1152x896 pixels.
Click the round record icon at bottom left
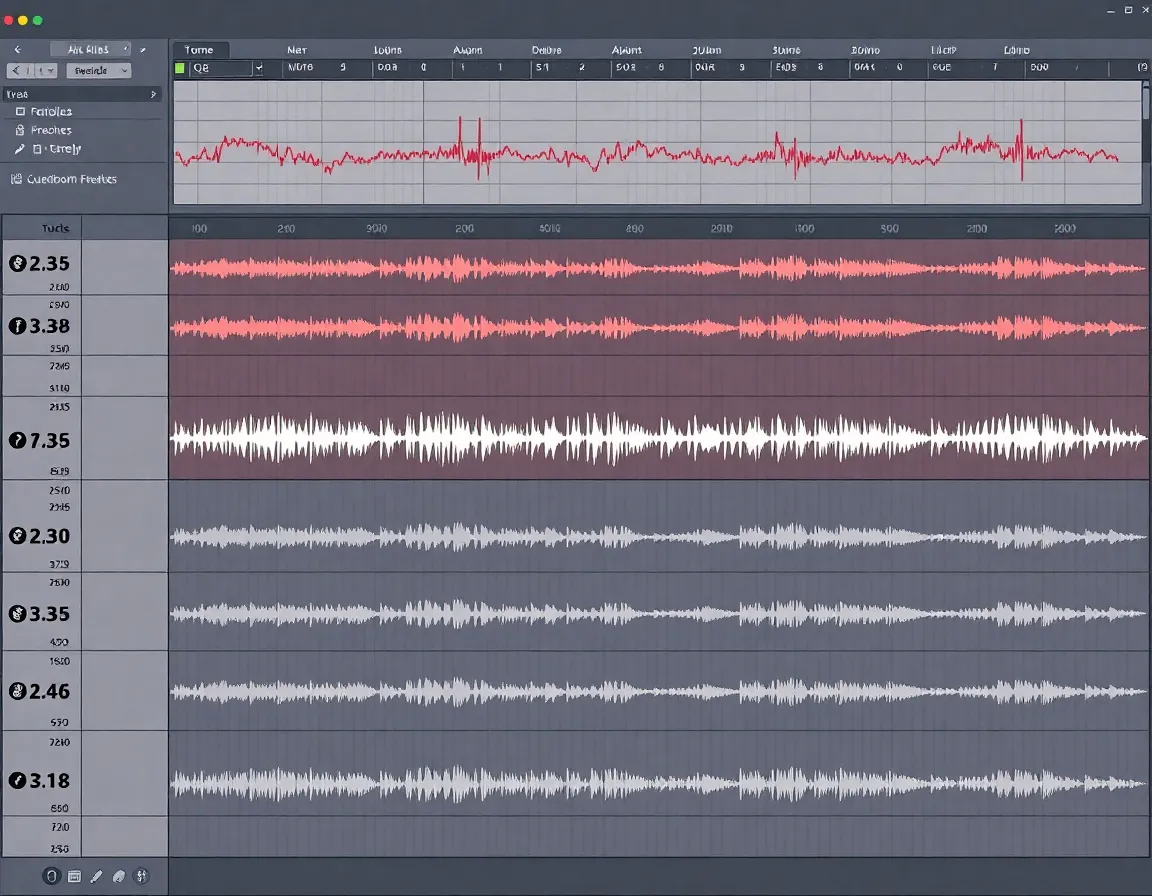51,877
